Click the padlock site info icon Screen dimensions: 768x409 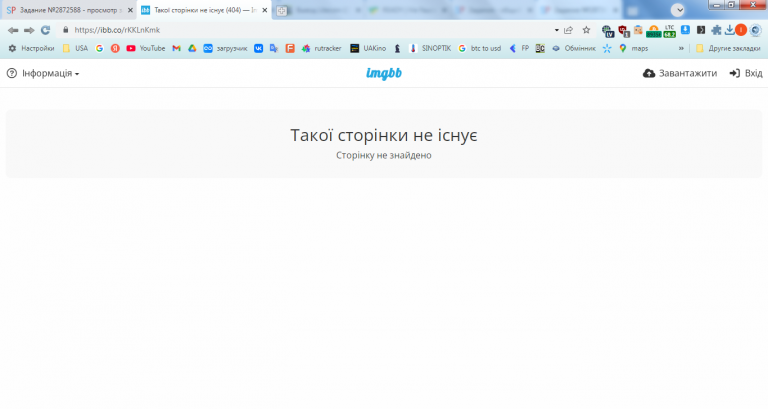(x=66, y=30)
